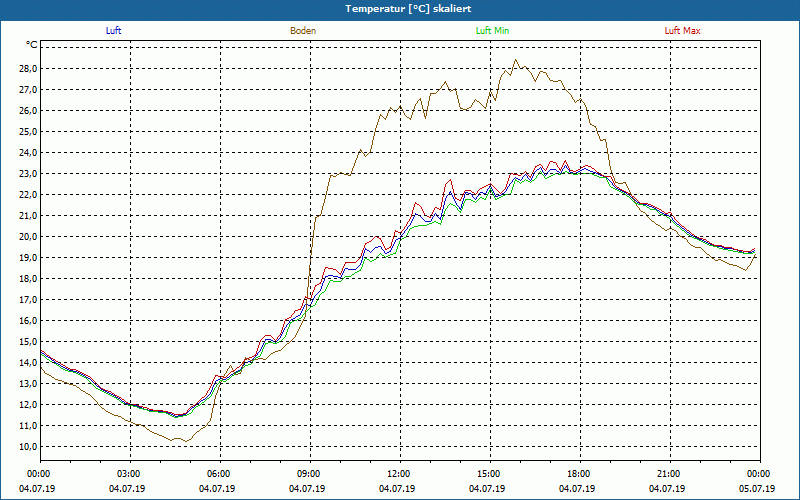Click the 10,0 y-axis value
The width and height of the screenshot is (800, 500).
pyautogui.click(x=29, y=446)
